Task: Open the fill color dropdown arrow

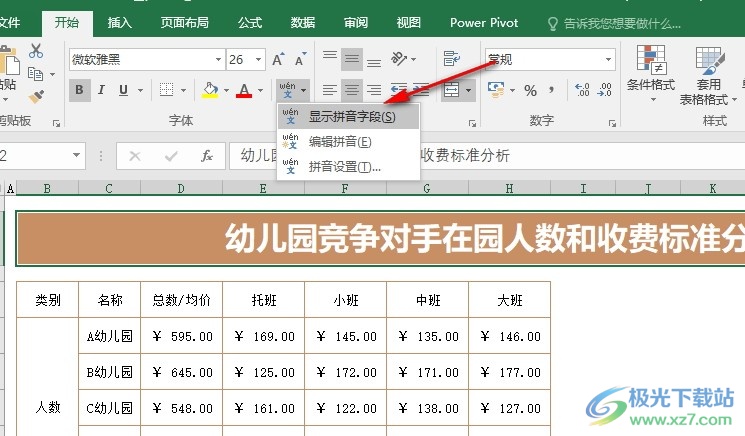Action: (x=226, y=90)
